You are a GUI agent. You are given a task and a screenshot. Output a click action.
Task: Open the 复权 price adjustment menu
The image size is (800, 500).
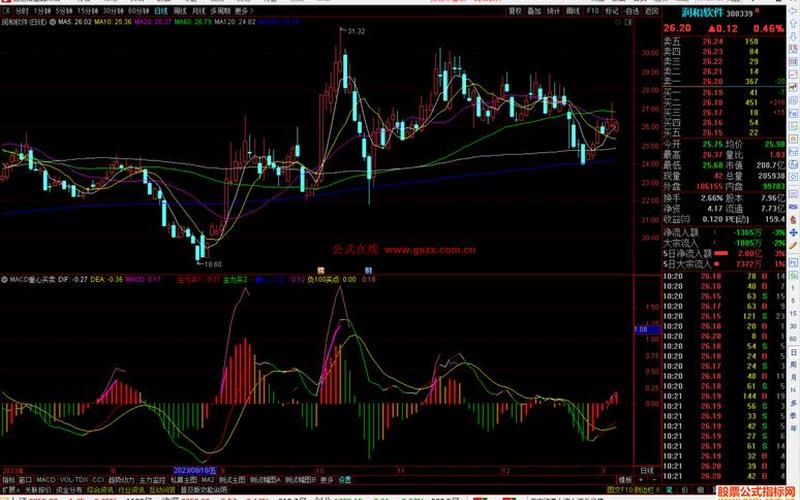[x=514, y=10]
